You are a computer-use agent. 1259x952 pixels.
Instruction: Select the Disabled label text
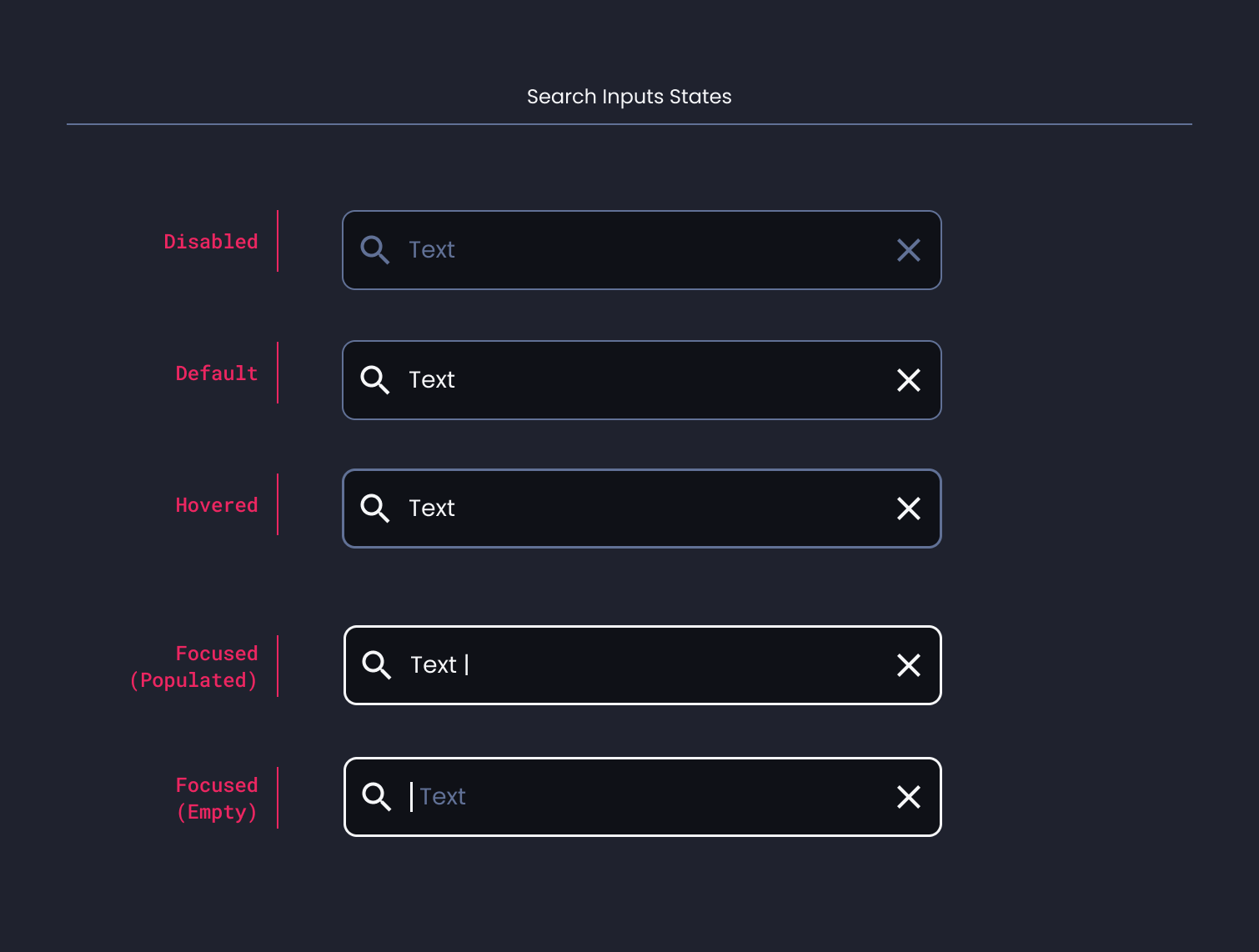211,241
